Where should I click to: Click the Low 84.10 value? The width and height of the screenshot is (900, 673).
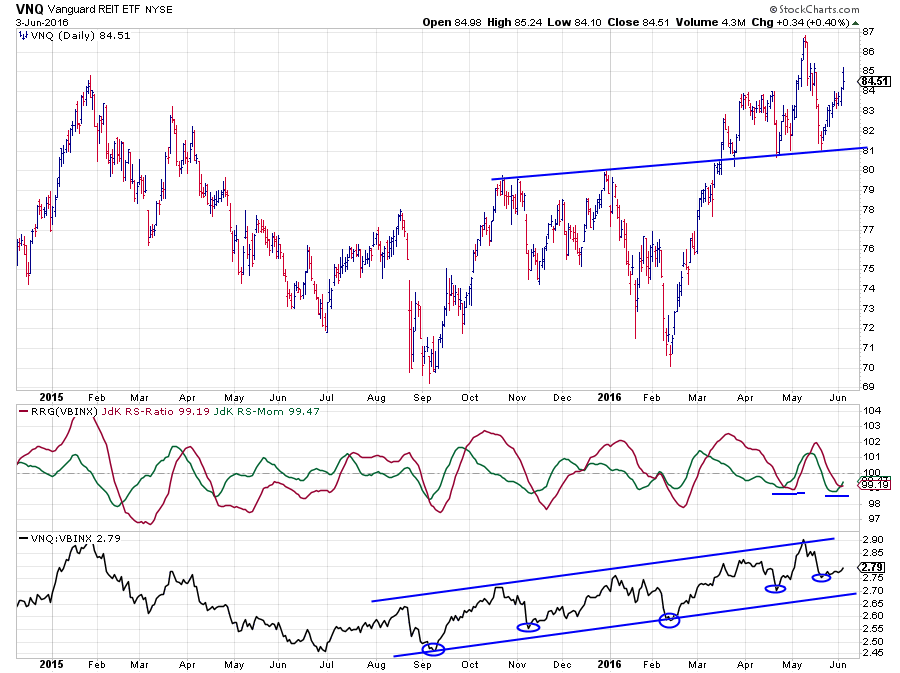pyautogui.click(x=574, y=22)
